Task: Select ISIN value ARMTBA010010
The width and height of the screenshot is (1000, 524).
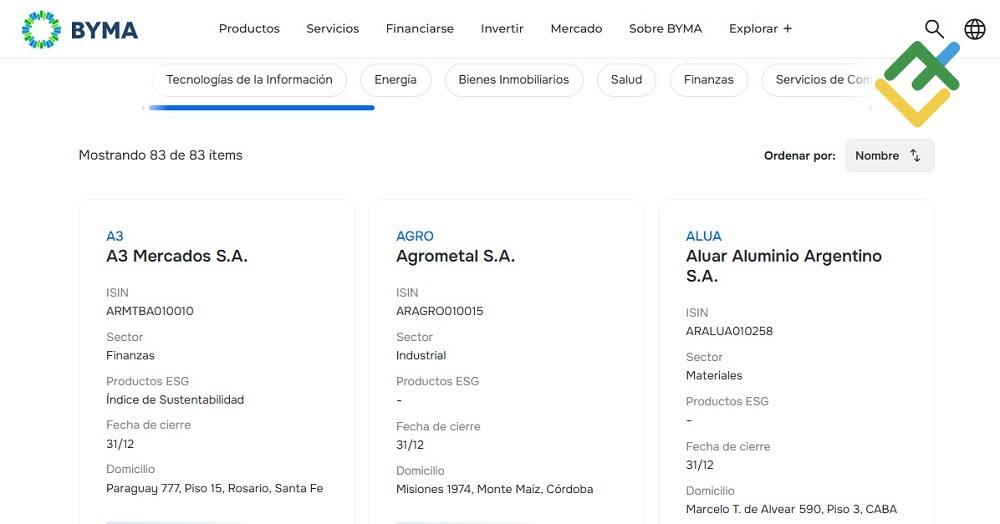Action: point(150,311)
